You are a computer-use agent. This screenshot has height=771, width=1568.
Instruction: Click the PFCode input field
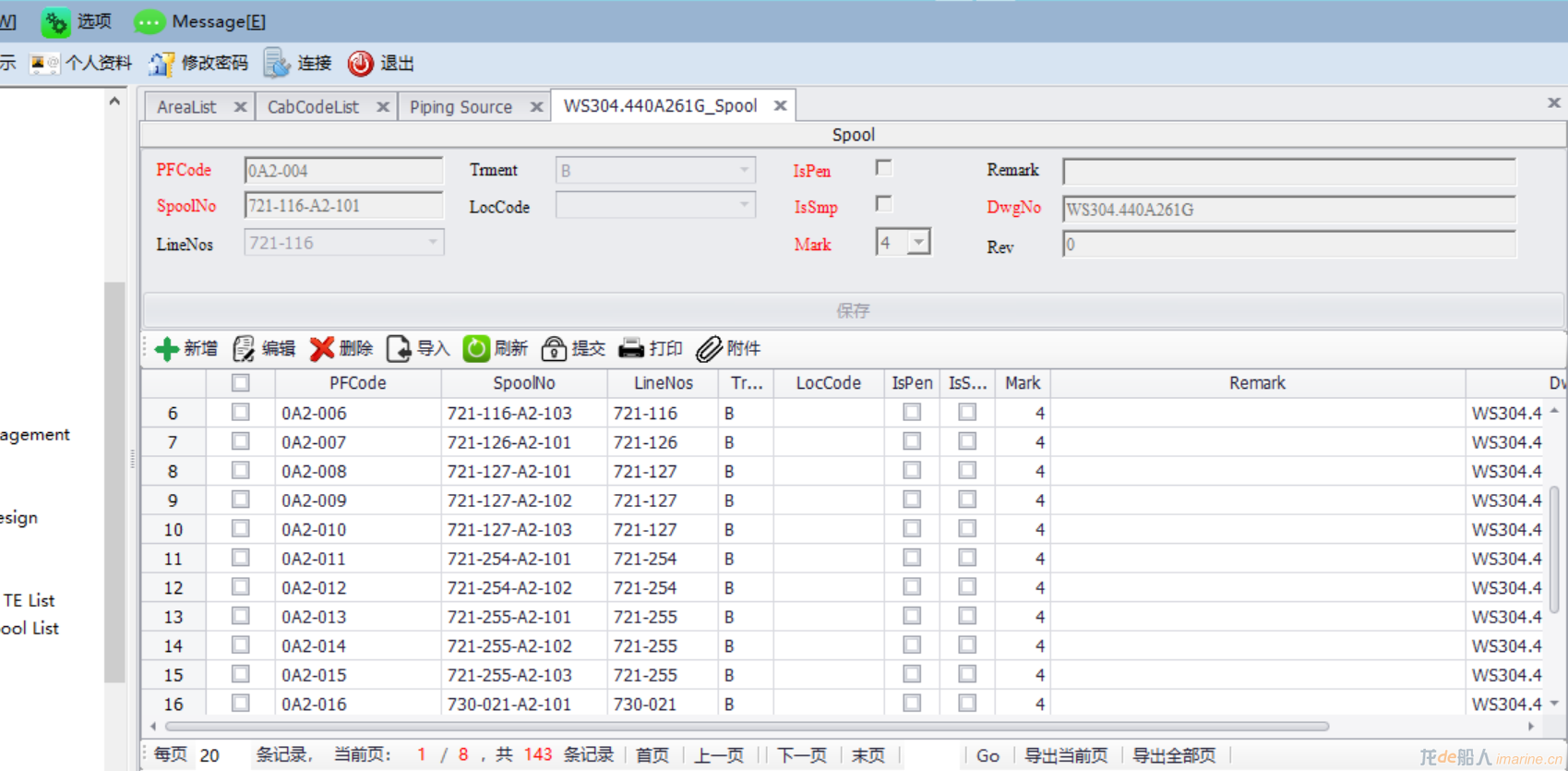(x=343, y=171)
